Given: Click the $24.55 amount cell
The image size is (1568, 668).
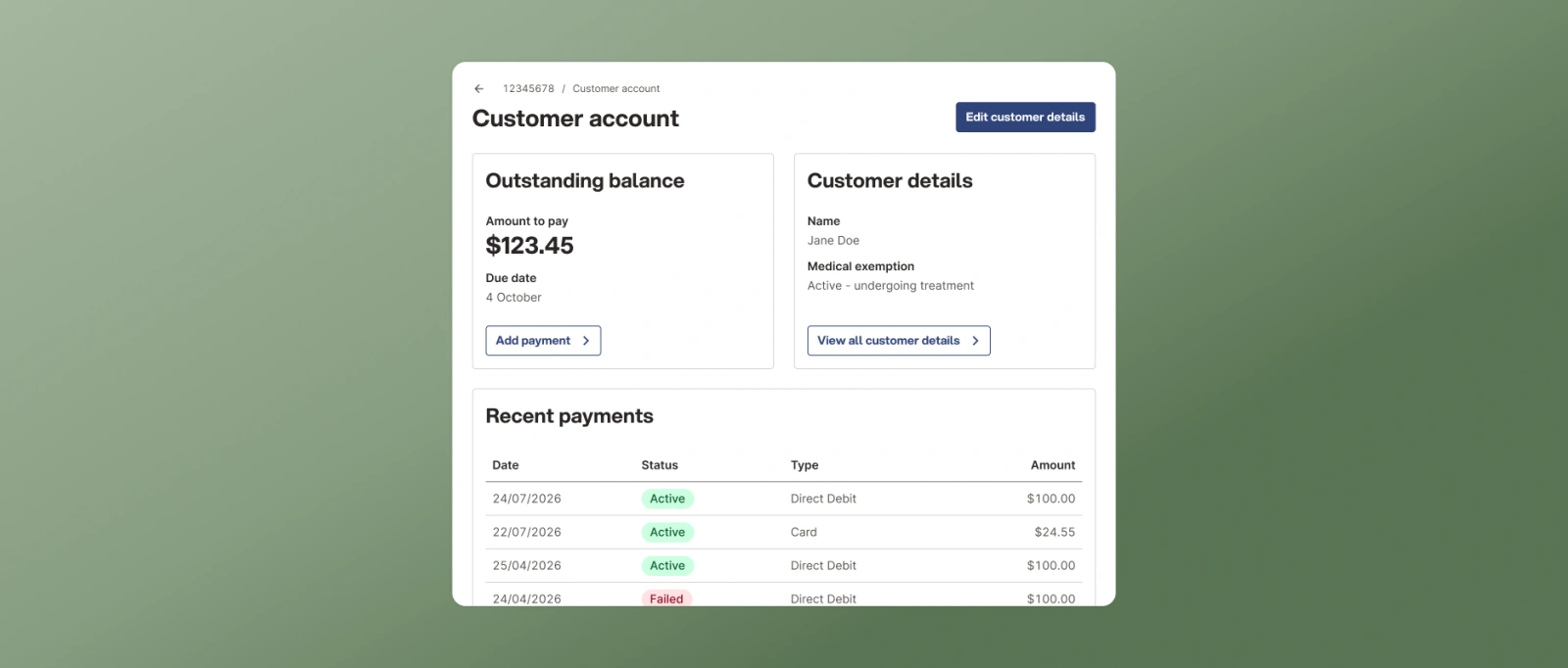Looking at the screenshot, I should coord(1054,532).
